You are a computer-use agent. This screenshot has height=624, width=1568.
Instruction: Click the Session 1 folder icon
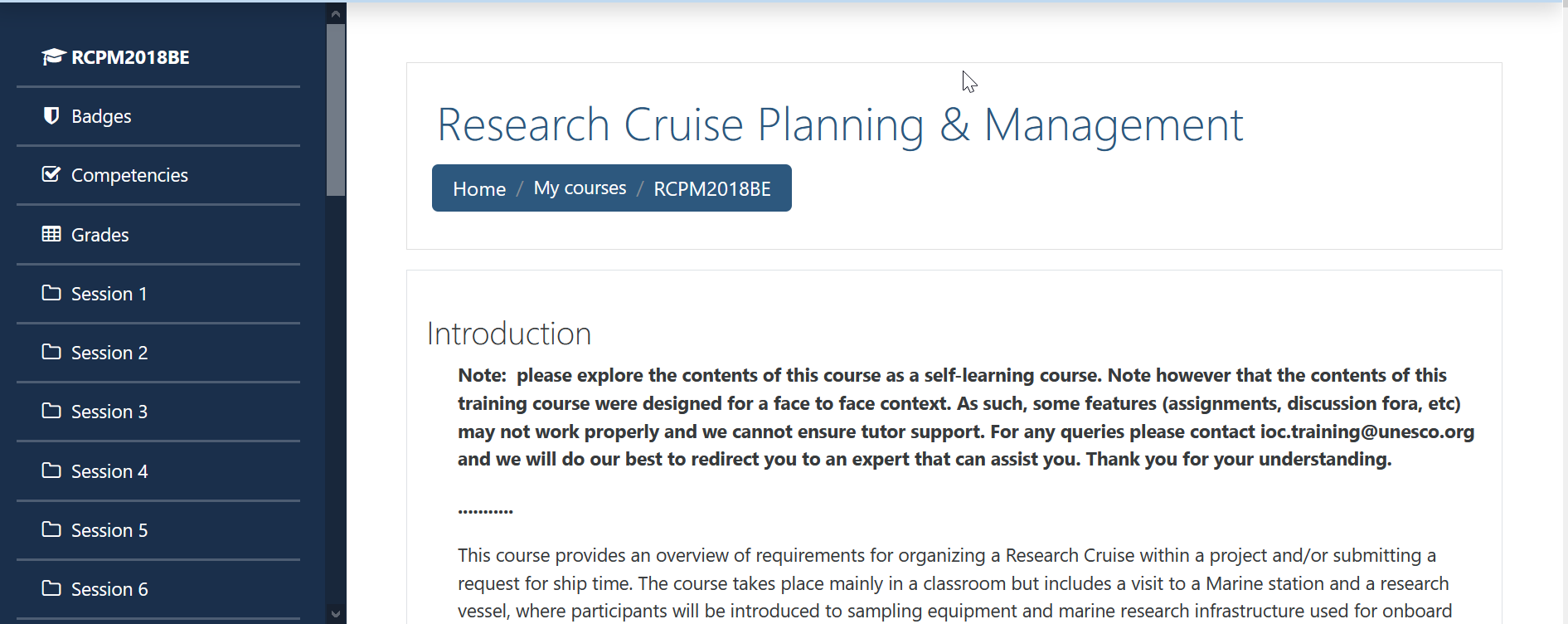coord(51,293)
